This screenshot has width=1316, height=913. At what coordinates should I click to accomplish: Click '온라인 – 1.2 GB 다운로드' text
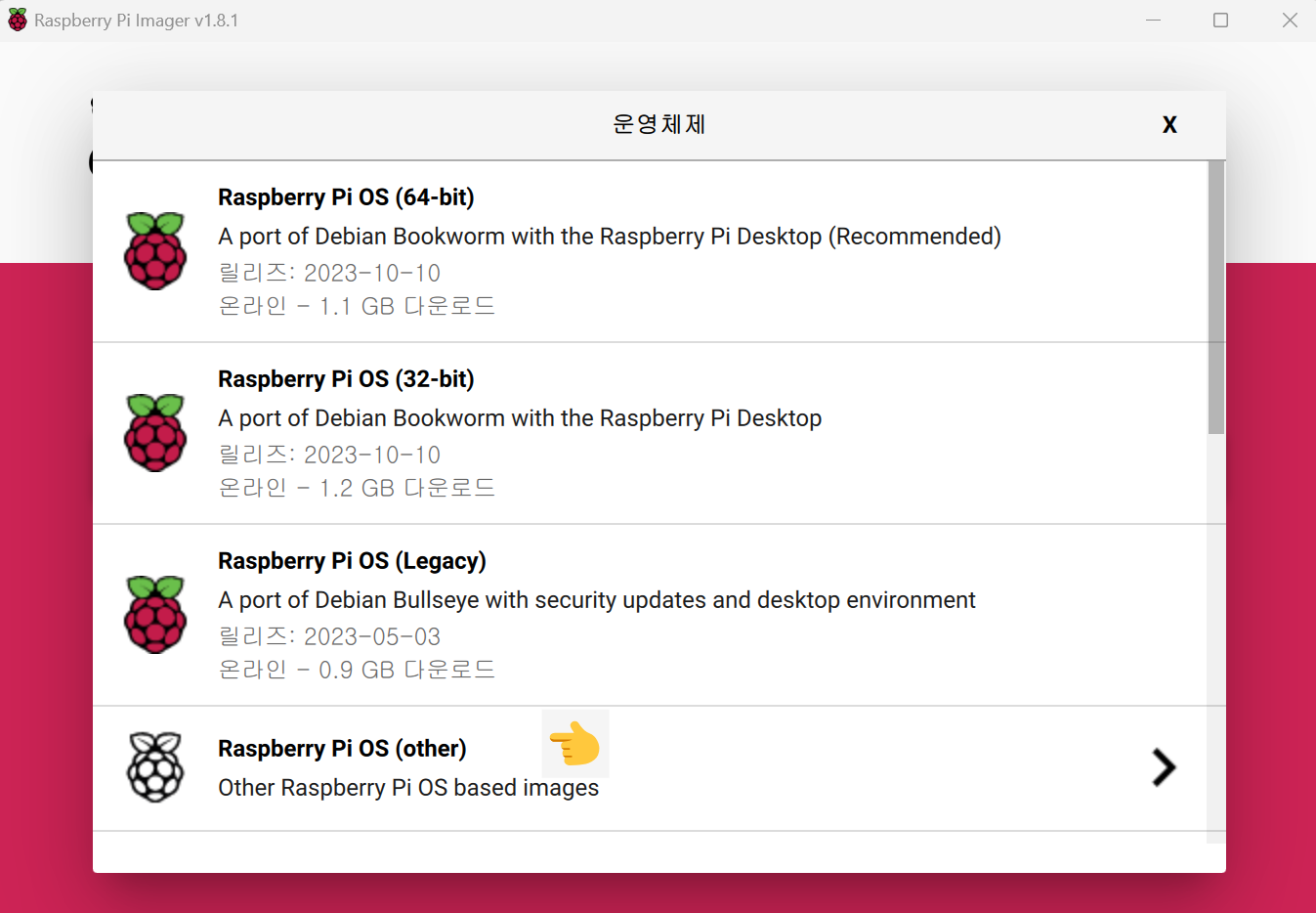coord(357,488)
